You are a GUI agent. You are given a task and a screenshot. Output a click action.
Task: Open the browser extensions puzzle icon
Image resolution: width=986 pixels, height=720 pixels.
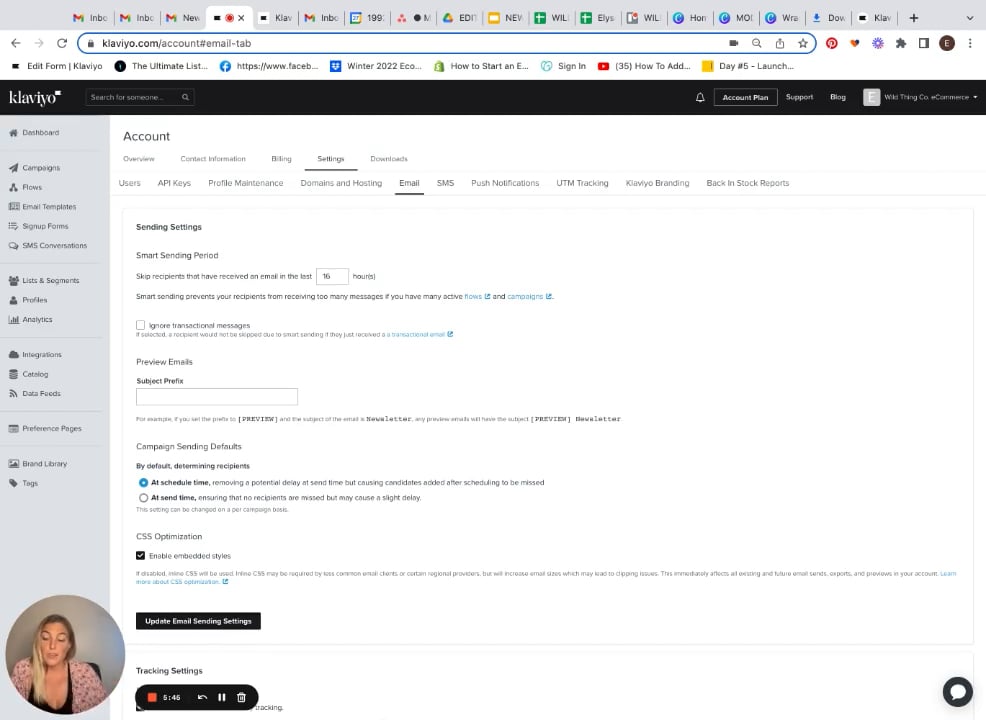900,43
